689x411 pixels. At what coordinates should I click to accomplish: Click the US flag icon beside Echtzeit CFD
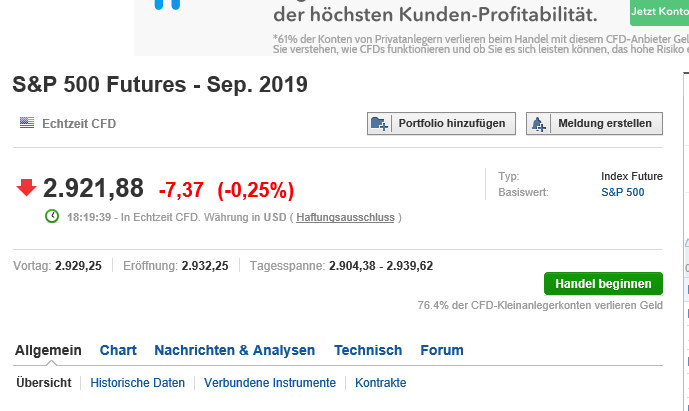(27, 123)
